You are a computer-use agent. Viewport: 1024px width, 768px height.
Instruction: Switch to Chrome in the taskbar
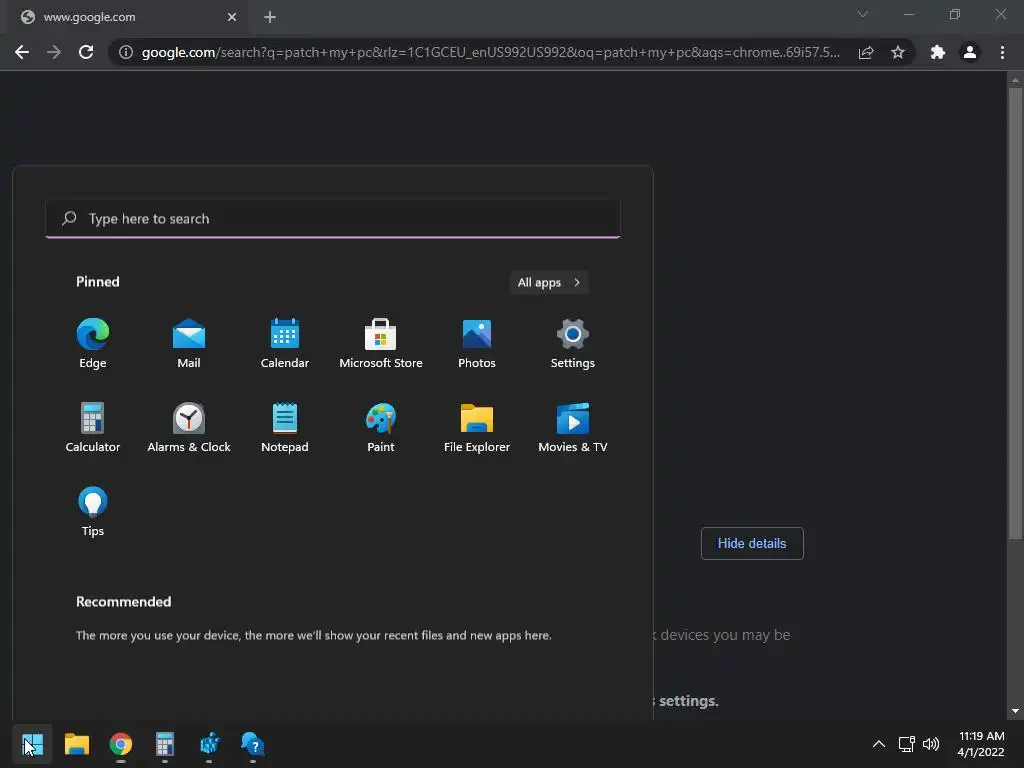(x=121, y=744)
